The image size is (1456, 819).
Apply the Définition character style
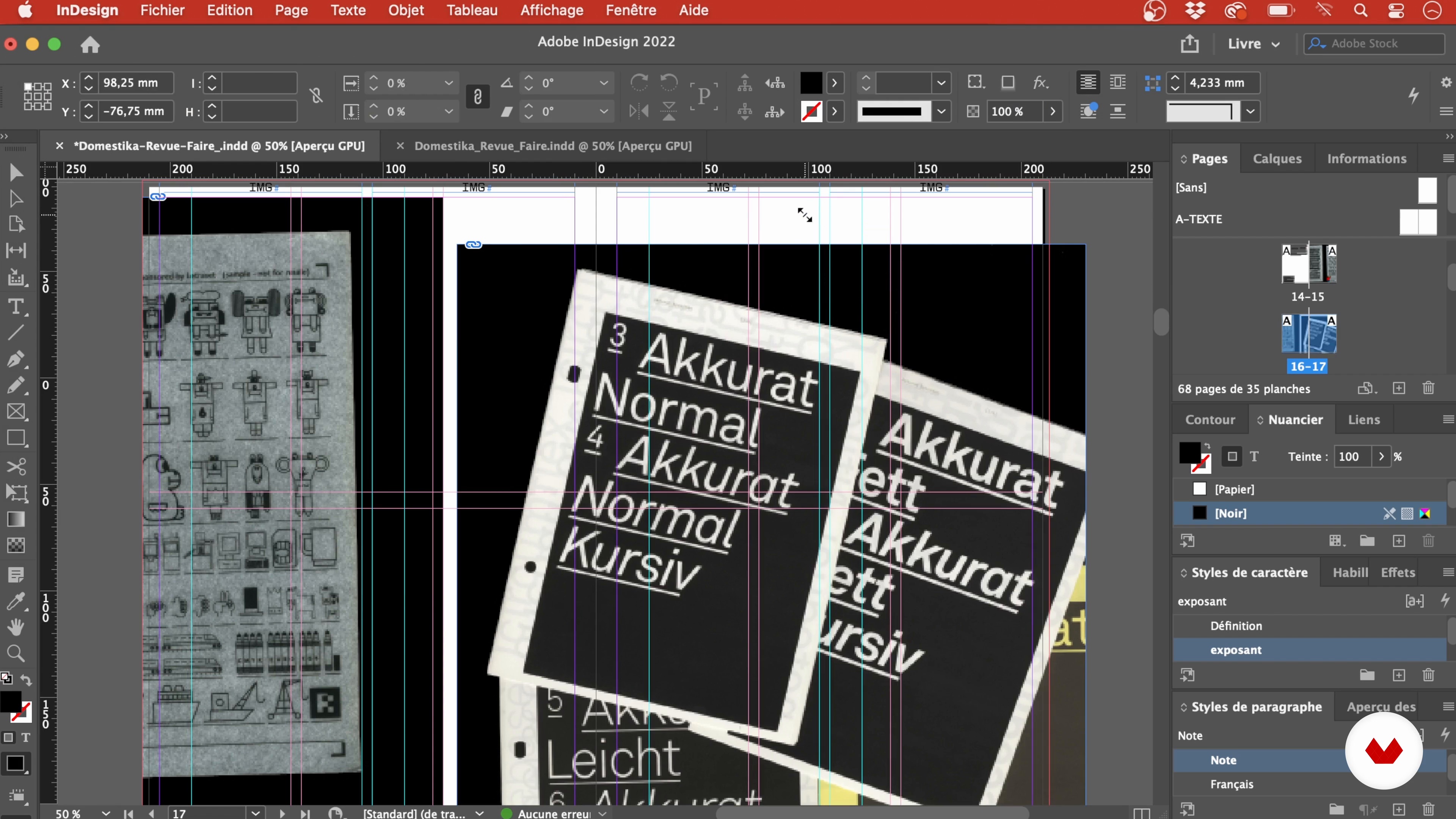[1236, 626]
